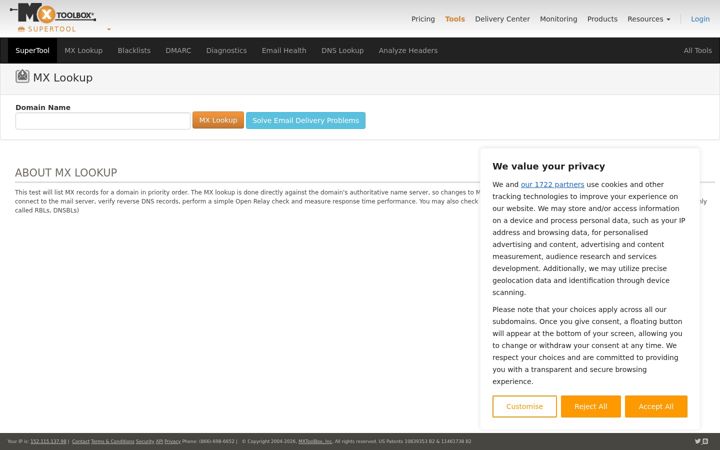Click the orange MX Lookup button
Screen dimensions: 720x450
[x=218, y=120]
